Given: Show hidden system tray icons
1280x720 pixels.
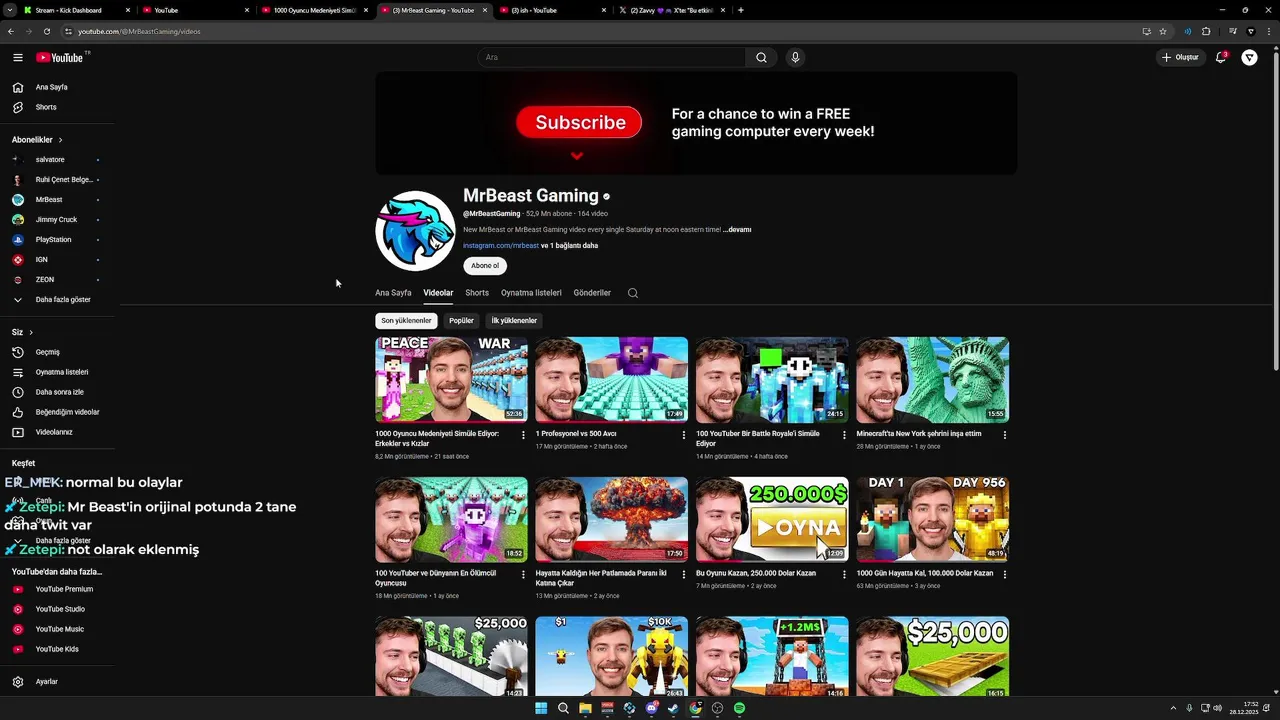Looking at the screenshot, I should tap(1173, 708).
